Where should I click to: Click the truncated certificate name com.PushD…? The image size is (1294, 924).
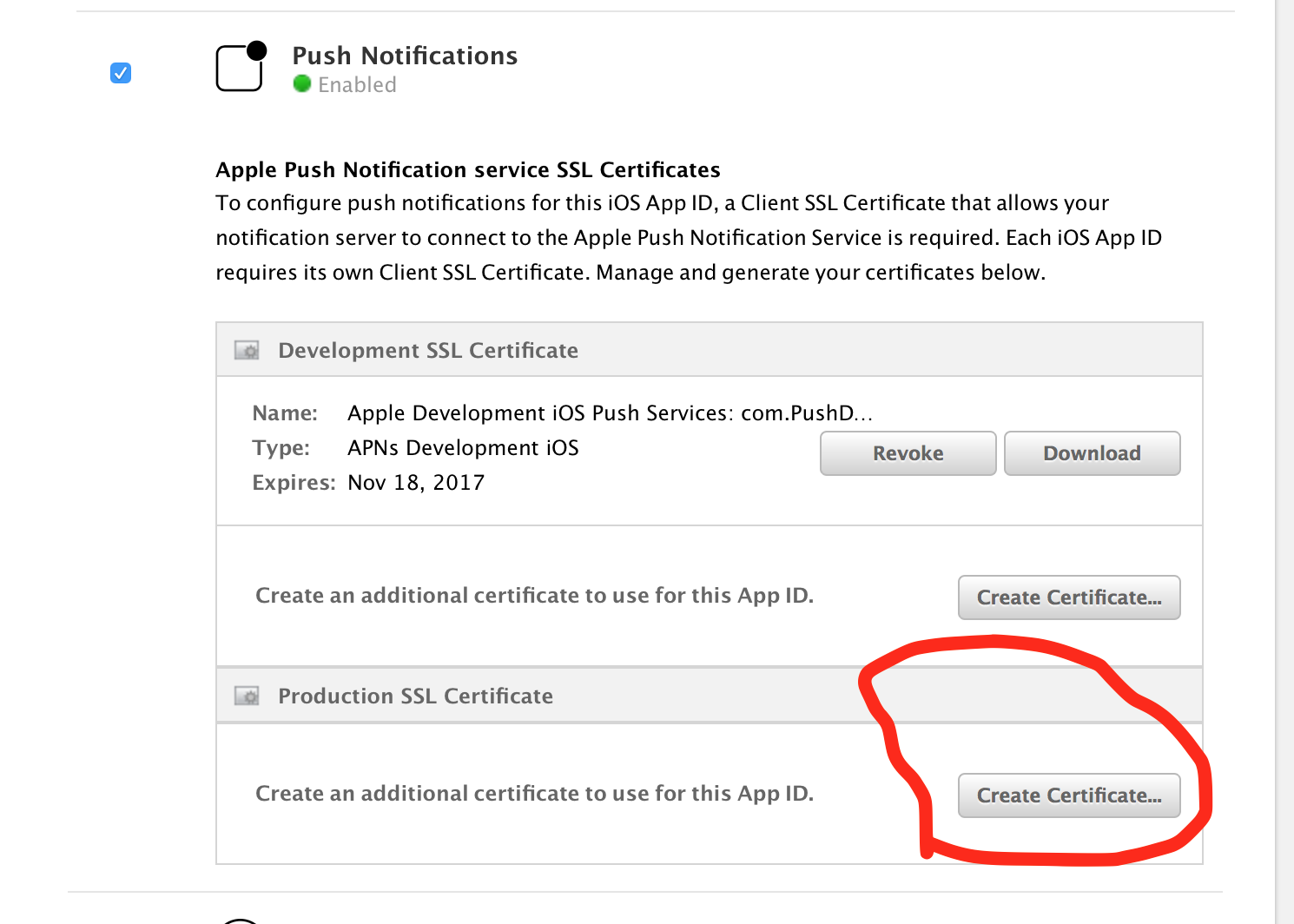click(610, 413)
